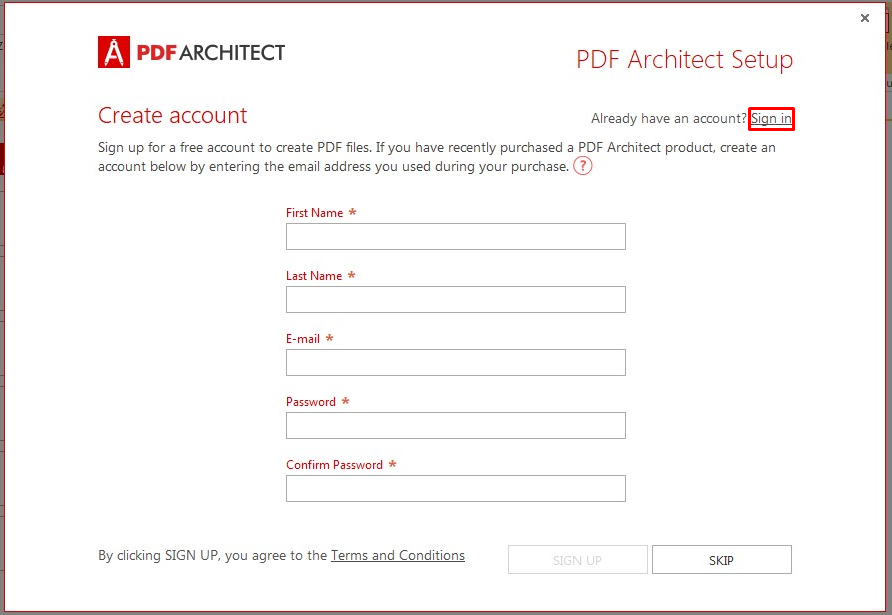
Task: Click the First Name label
Action: click(x=315, y=213)
